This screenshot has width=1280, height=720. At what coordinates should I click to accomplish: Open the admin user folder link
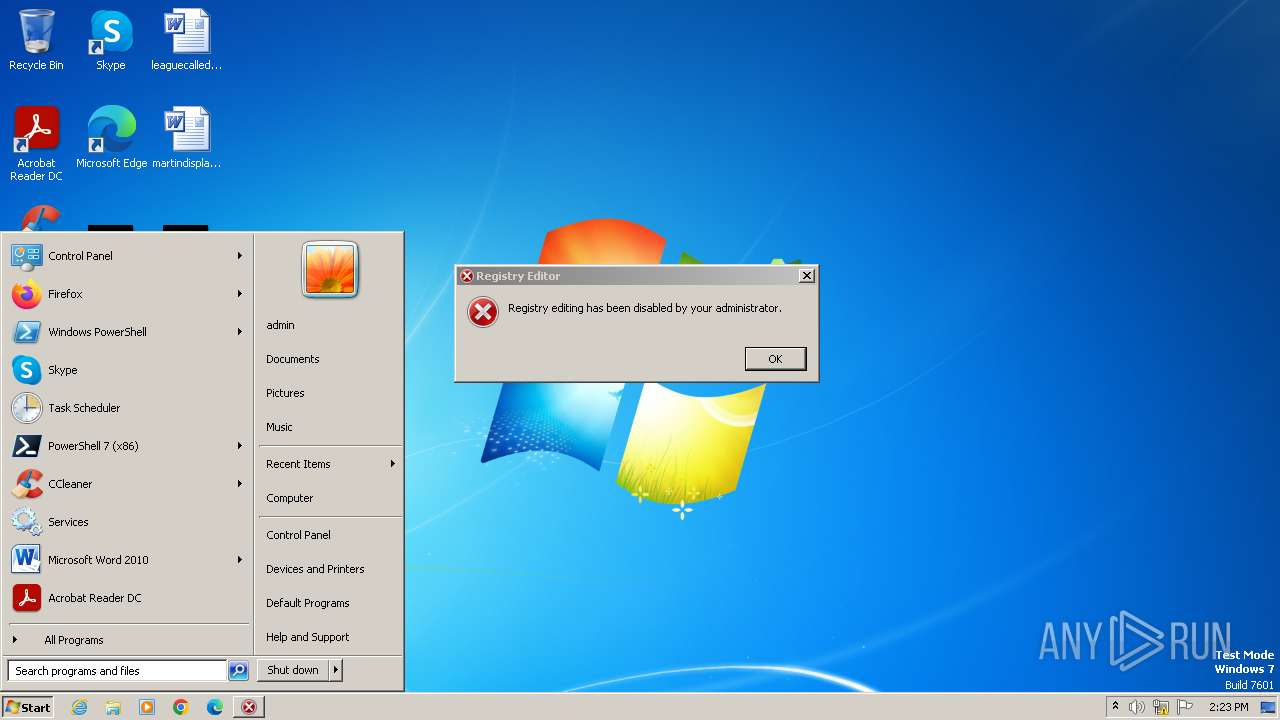pyautogui.click(x=280, y=325)
